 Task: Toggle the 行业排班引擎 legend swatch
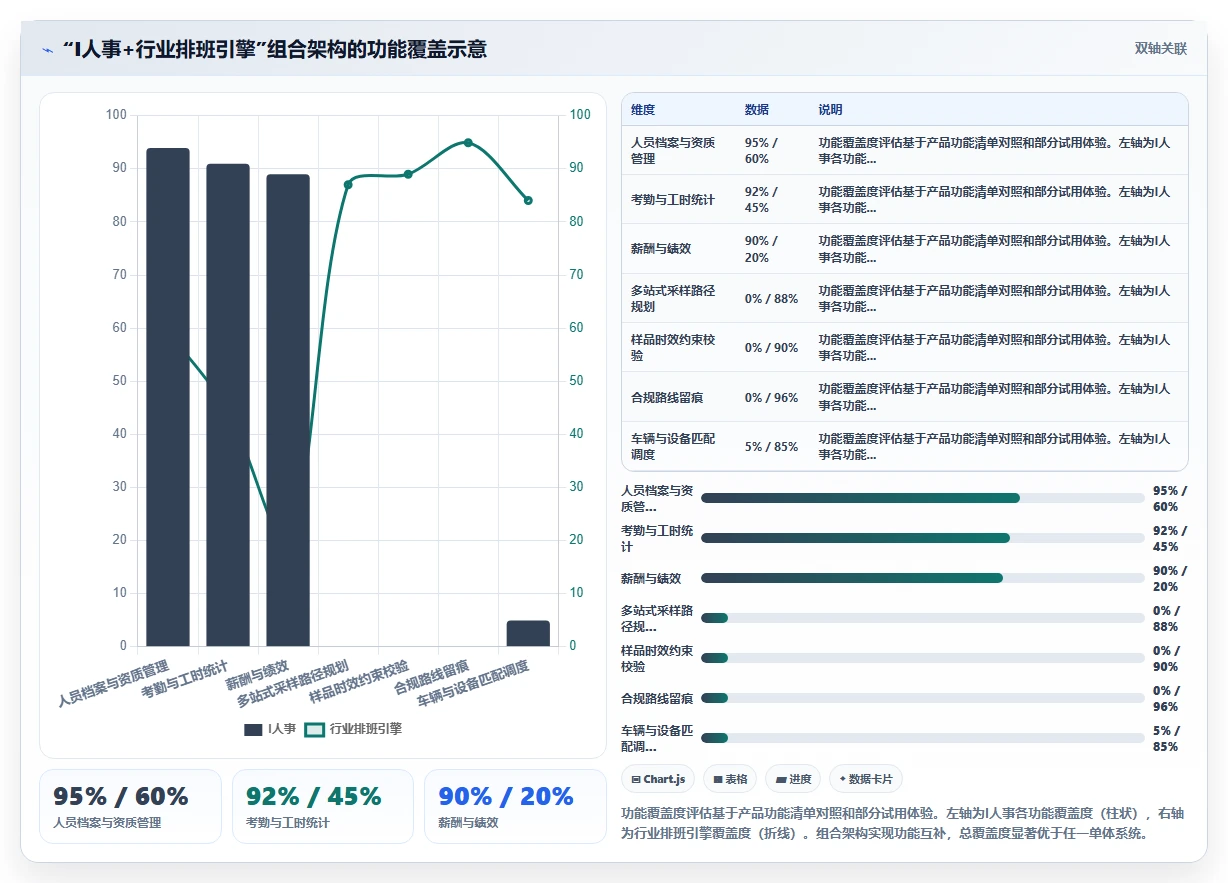(315, 730)
